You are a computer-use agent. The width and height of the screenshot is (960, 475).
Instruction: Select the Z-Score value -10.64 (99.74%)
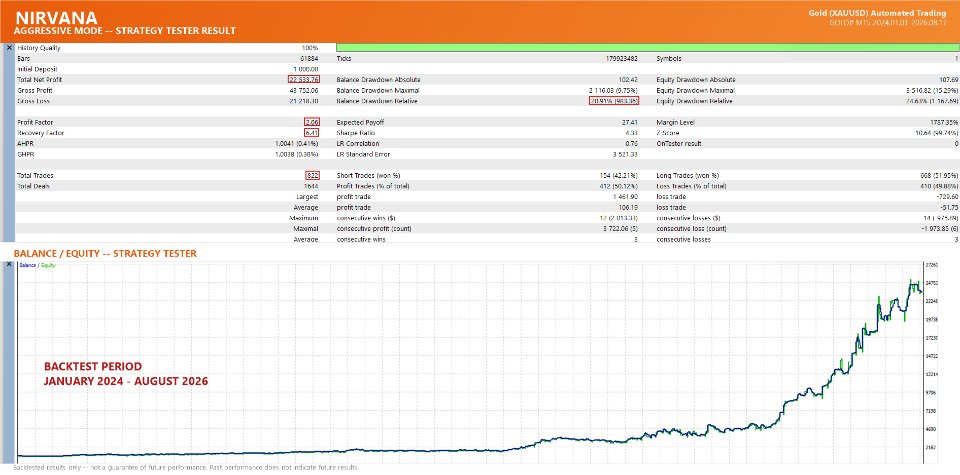tap(936, 133)
